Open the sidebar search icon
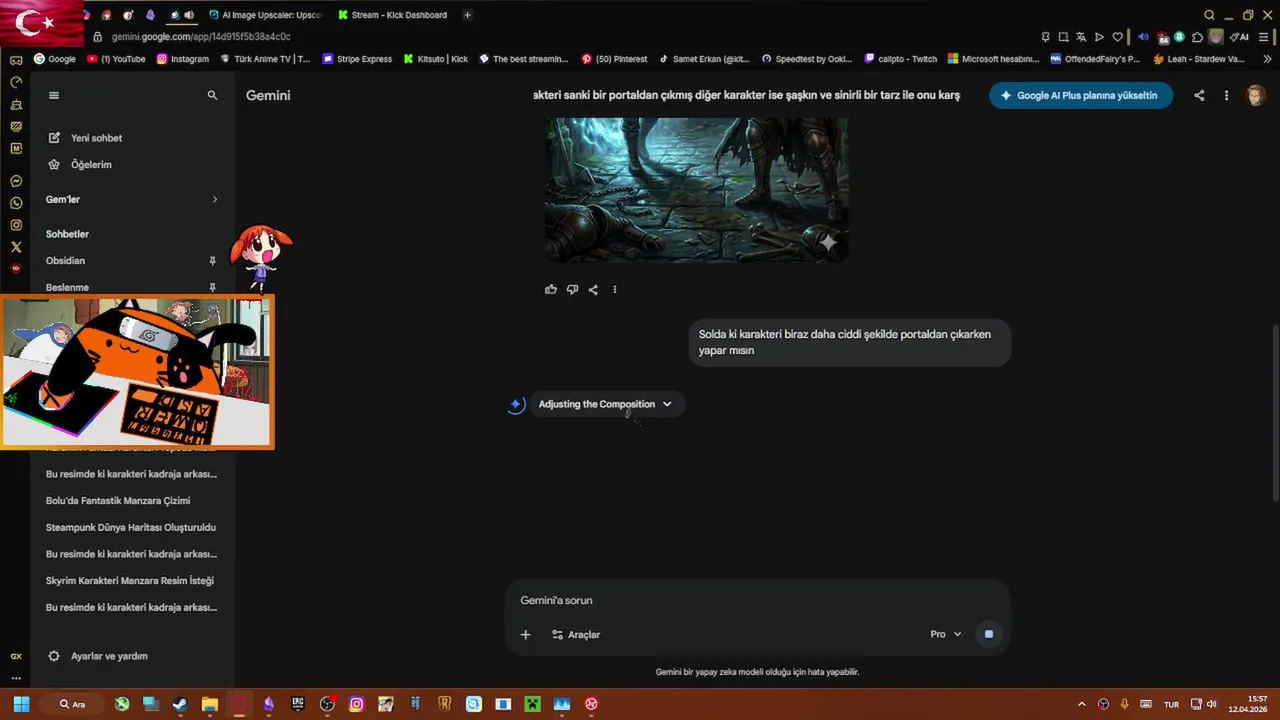This screenshot has width=1280, height=720. 212,95
